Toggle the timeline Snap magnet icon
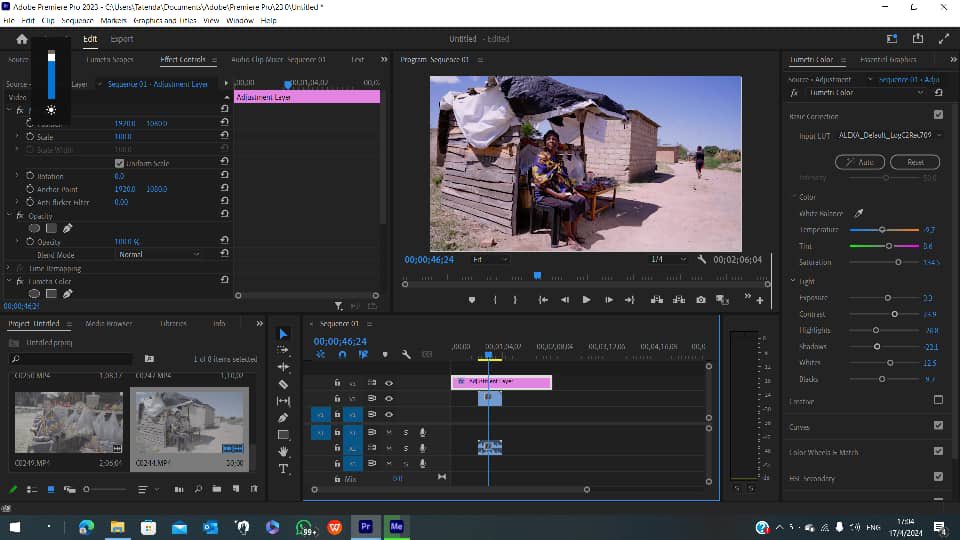960x540 pixels. (x=342, y=354)
